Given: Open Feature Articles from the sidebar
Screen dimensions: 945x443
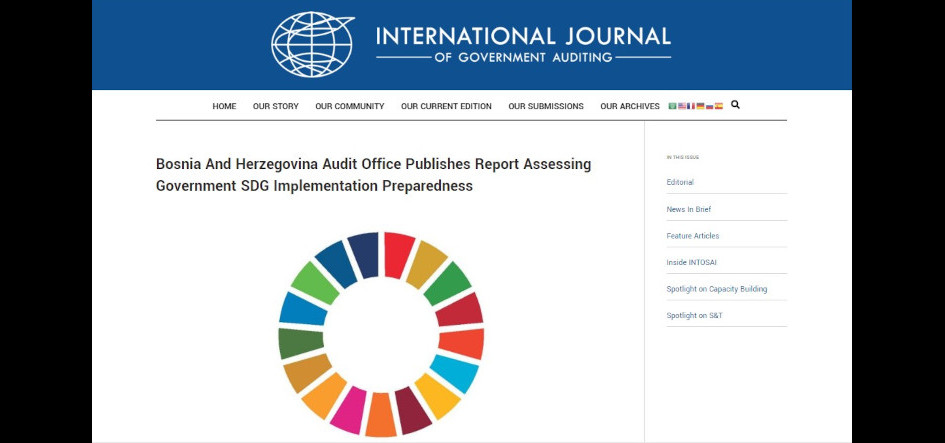Looking at the screenshot, I should pos(692,236).
